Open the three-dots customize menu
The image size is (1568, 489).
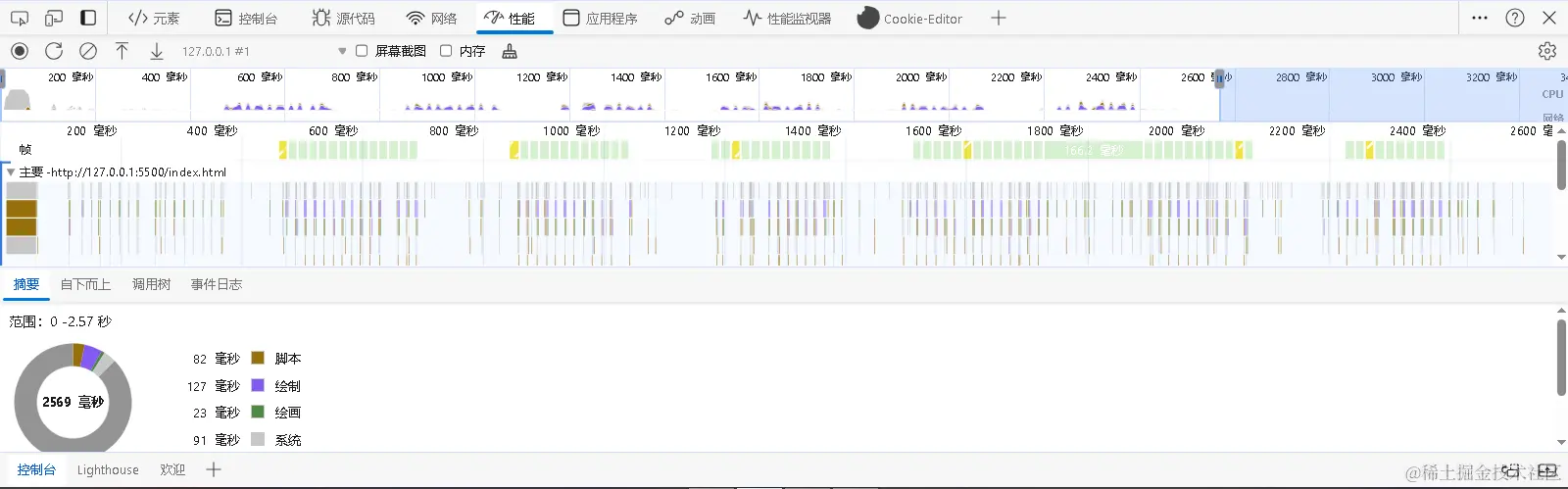point(1480,18)
